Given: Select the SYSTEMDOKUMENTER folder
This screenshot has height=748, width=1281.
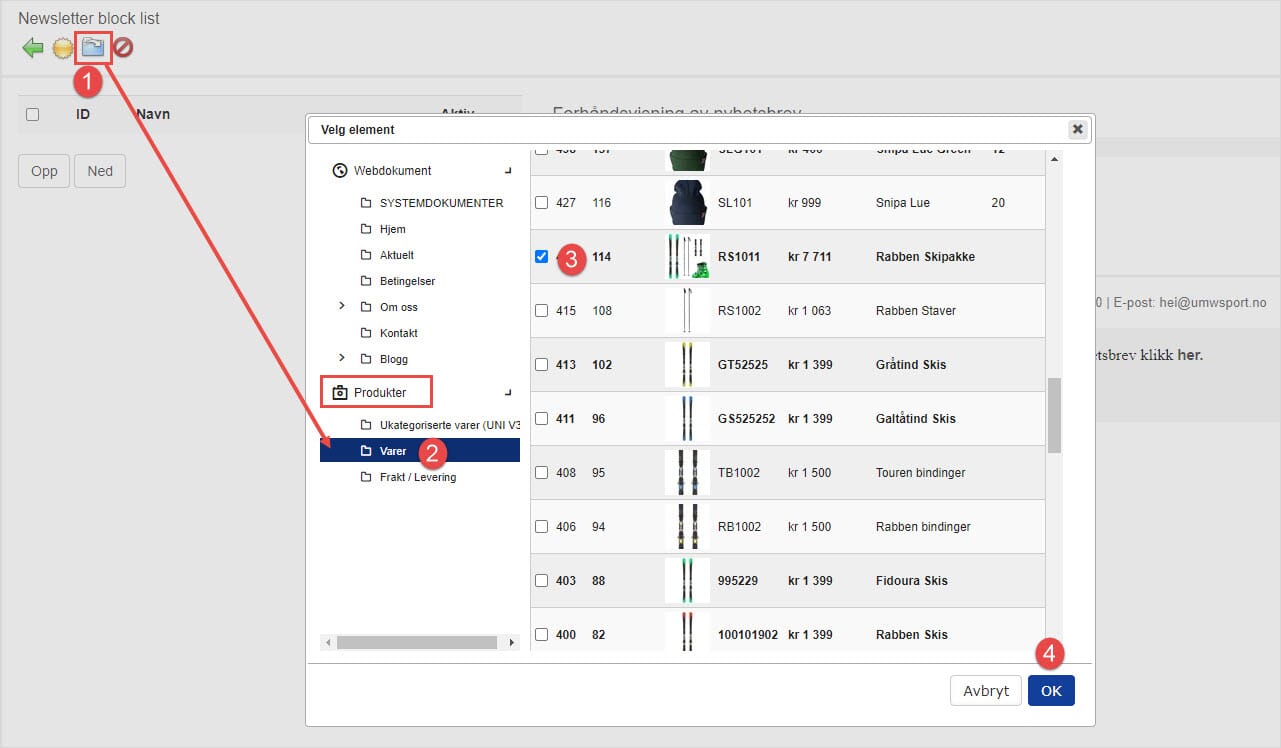Looking at the screenshot, I should [x=441, y=203].
